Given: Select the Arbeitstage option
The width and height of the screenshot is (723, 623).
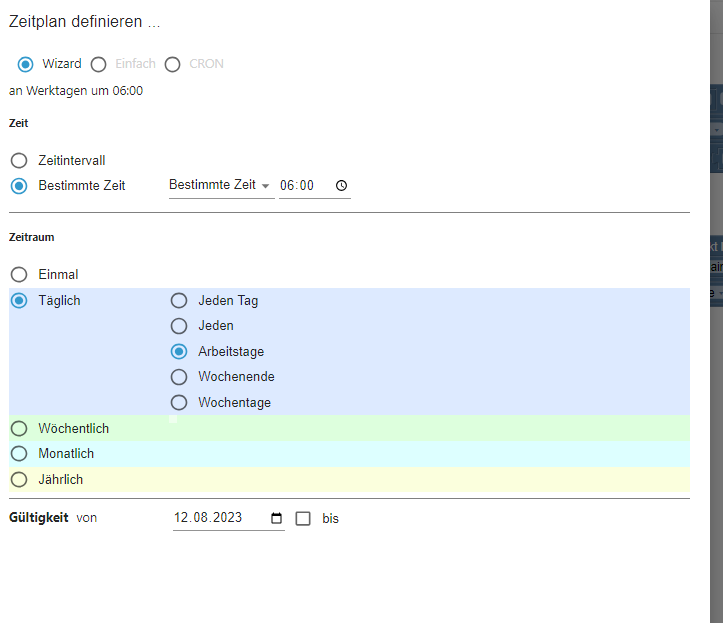Looking at the screenshot, I should (179, 352).
